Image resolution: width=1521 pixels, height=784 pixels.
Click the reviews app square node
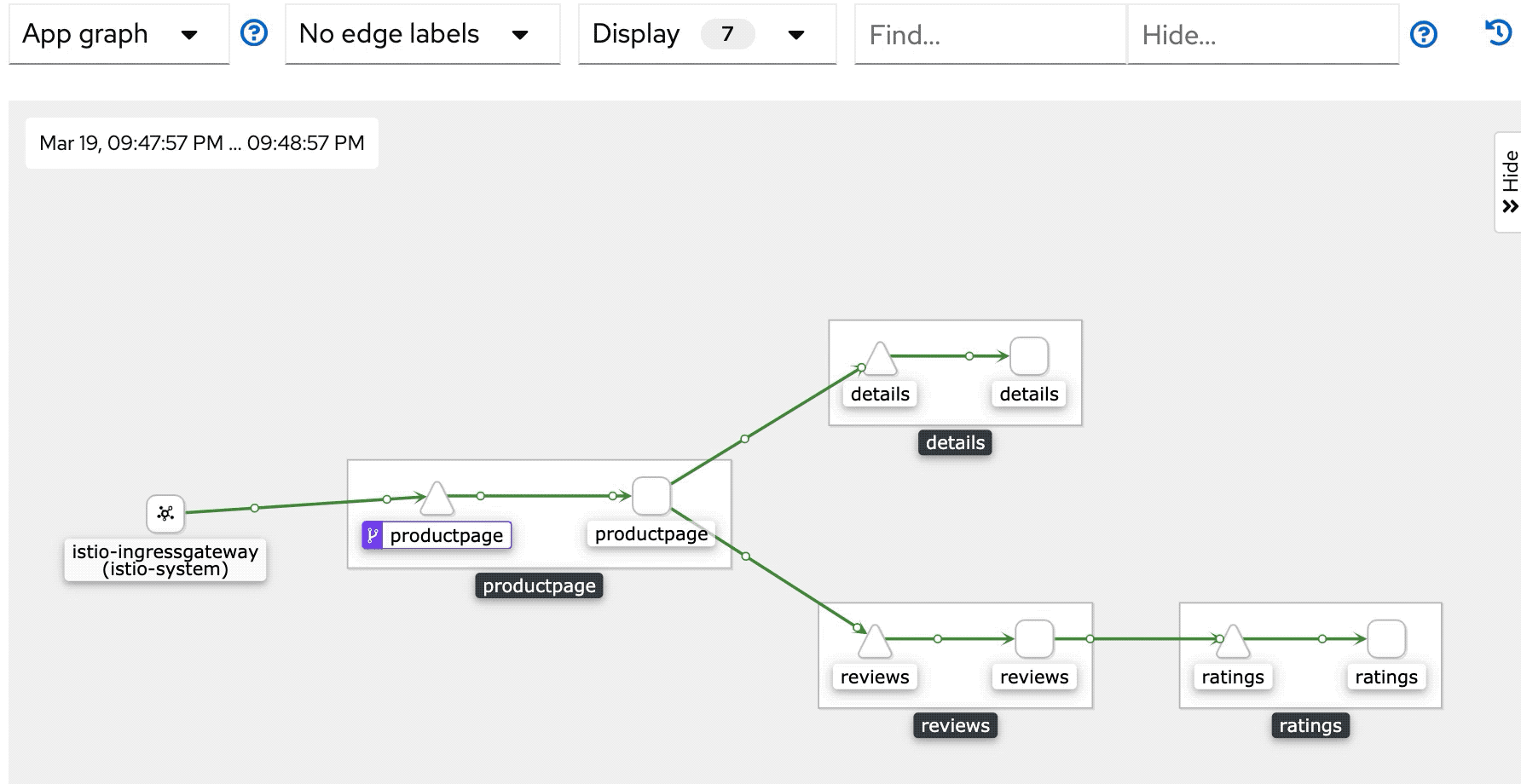click(1034, 639)
